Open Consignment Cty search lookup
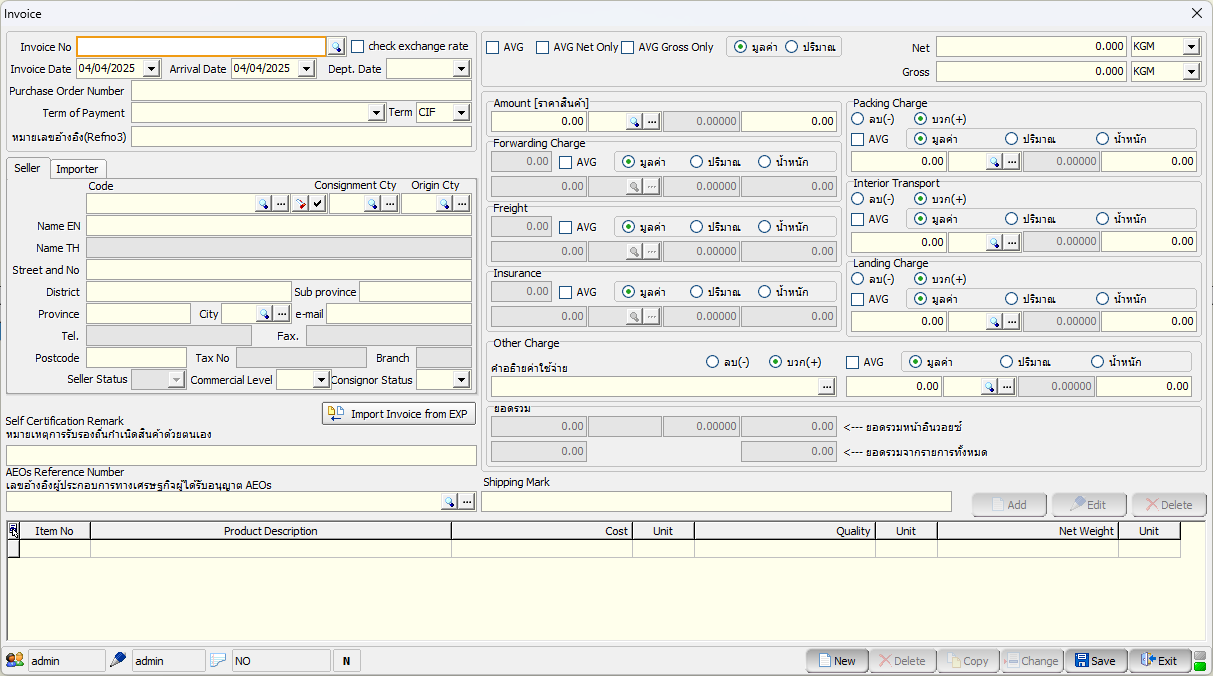This screenshot has width=1213, height=676. [x=371, y=204]
